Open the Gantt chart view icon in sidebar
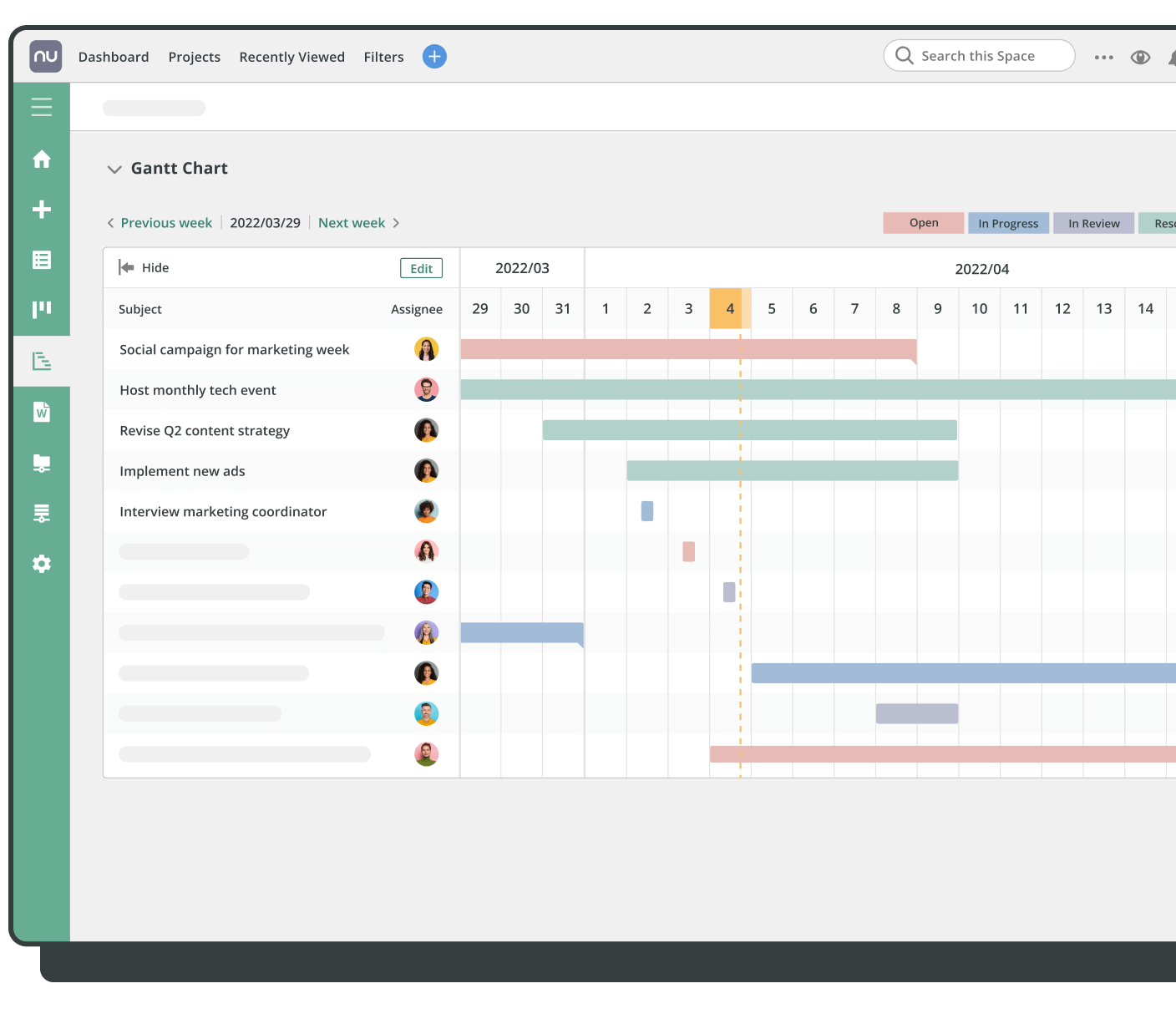The image size is (1176, 1029). point(42,361)
